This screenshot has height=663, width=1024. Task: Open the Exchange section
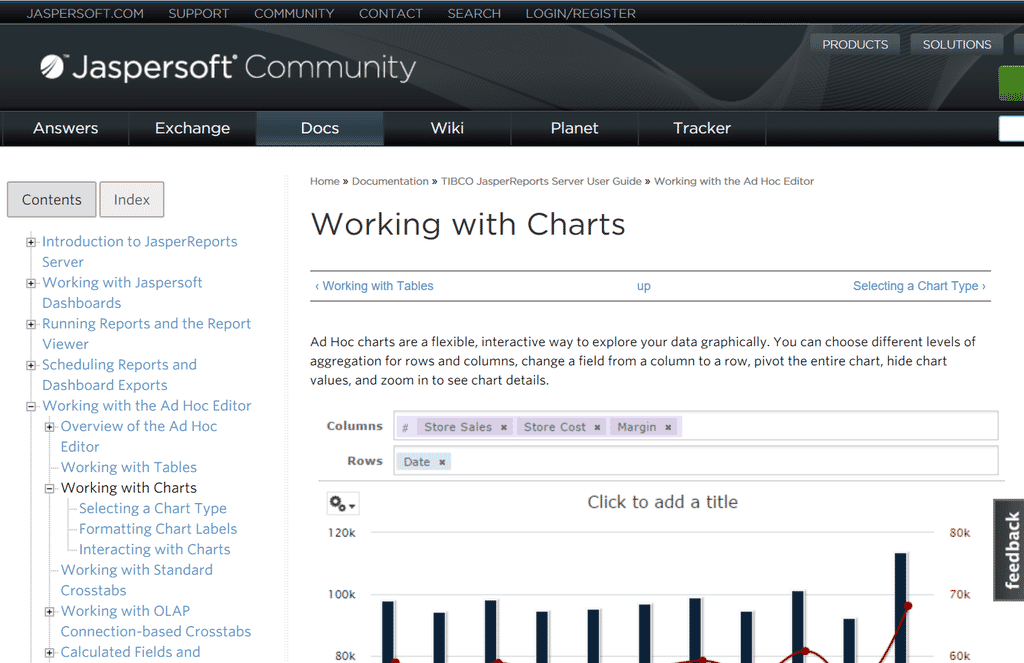pos(192,128)
